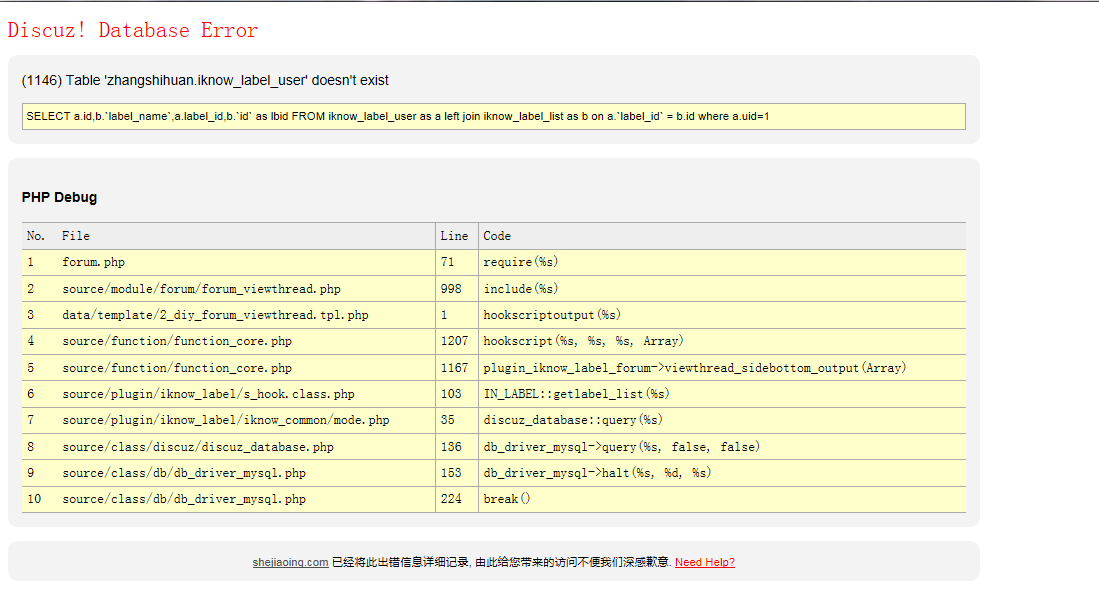
Task: Select db_driver_mysql.php path in row 10
Action: point(184,499)
